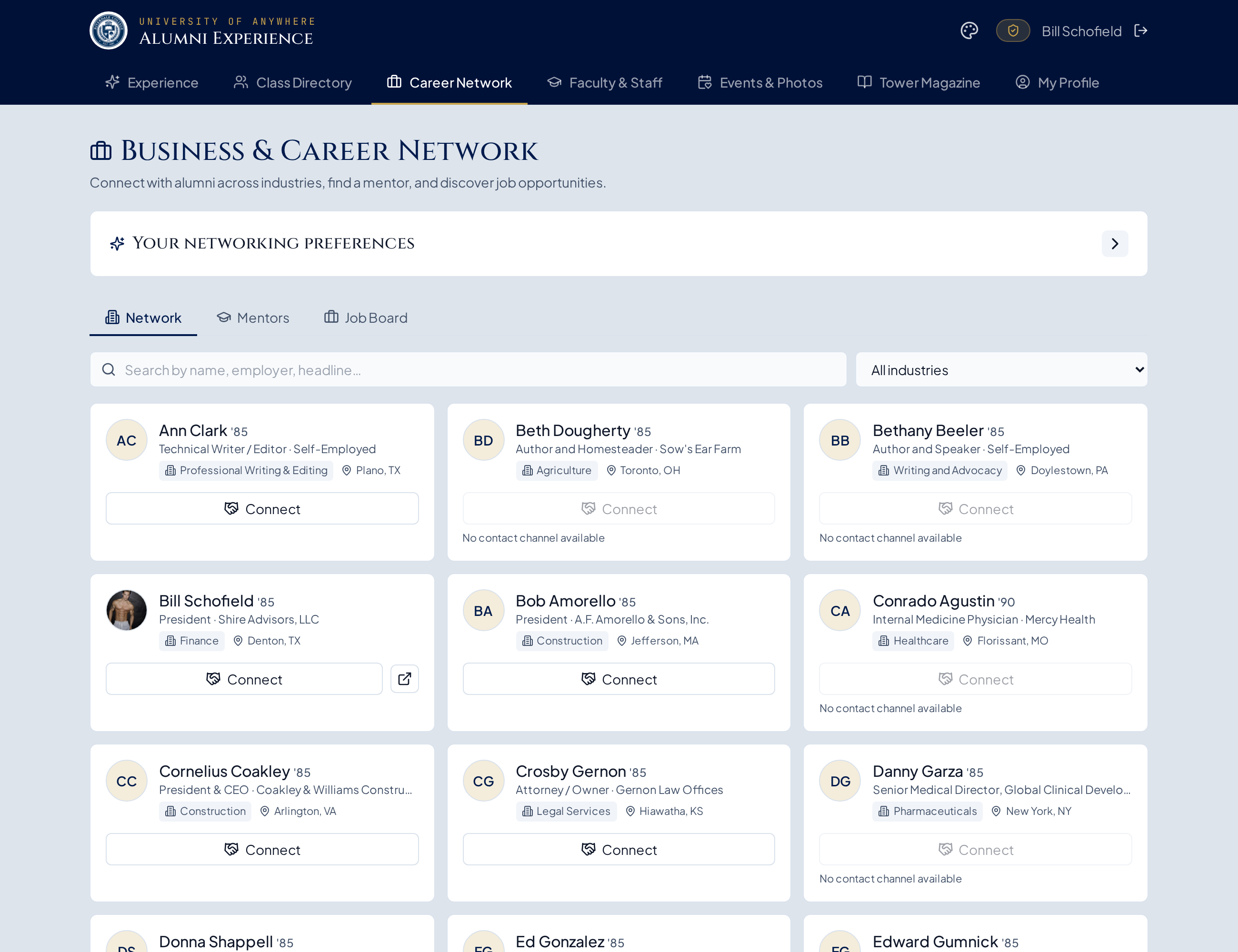This screenshot has height=952, width=1238.
Task: Open the theme palette icon
Action: click(969, 30)
